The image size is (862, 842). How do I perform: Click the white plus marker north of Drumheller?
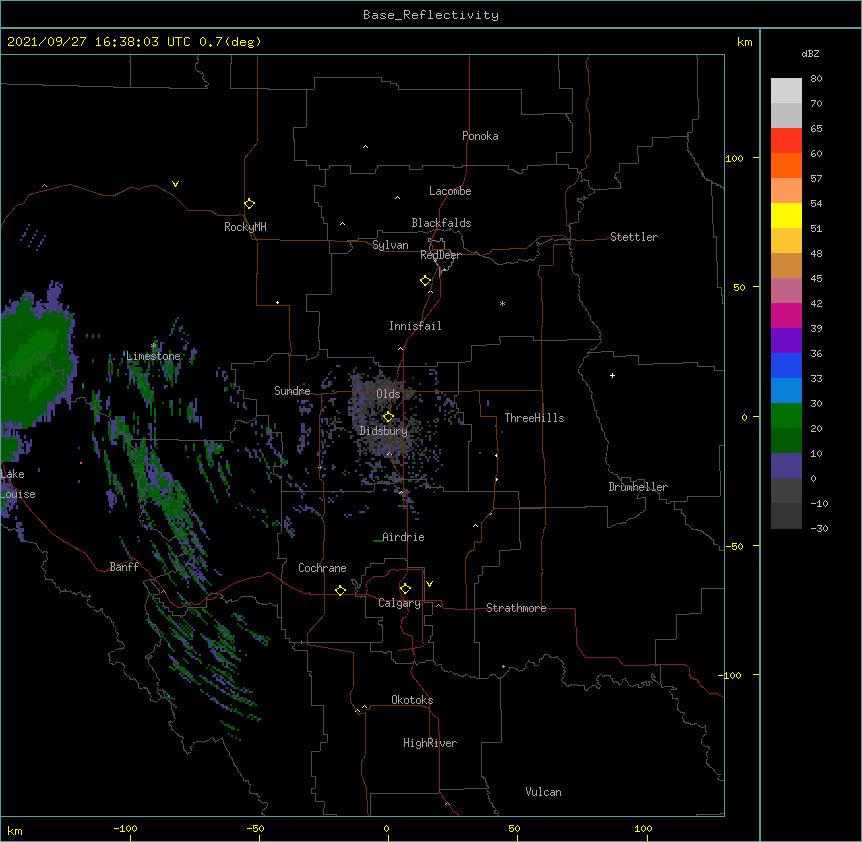[612, 375]
